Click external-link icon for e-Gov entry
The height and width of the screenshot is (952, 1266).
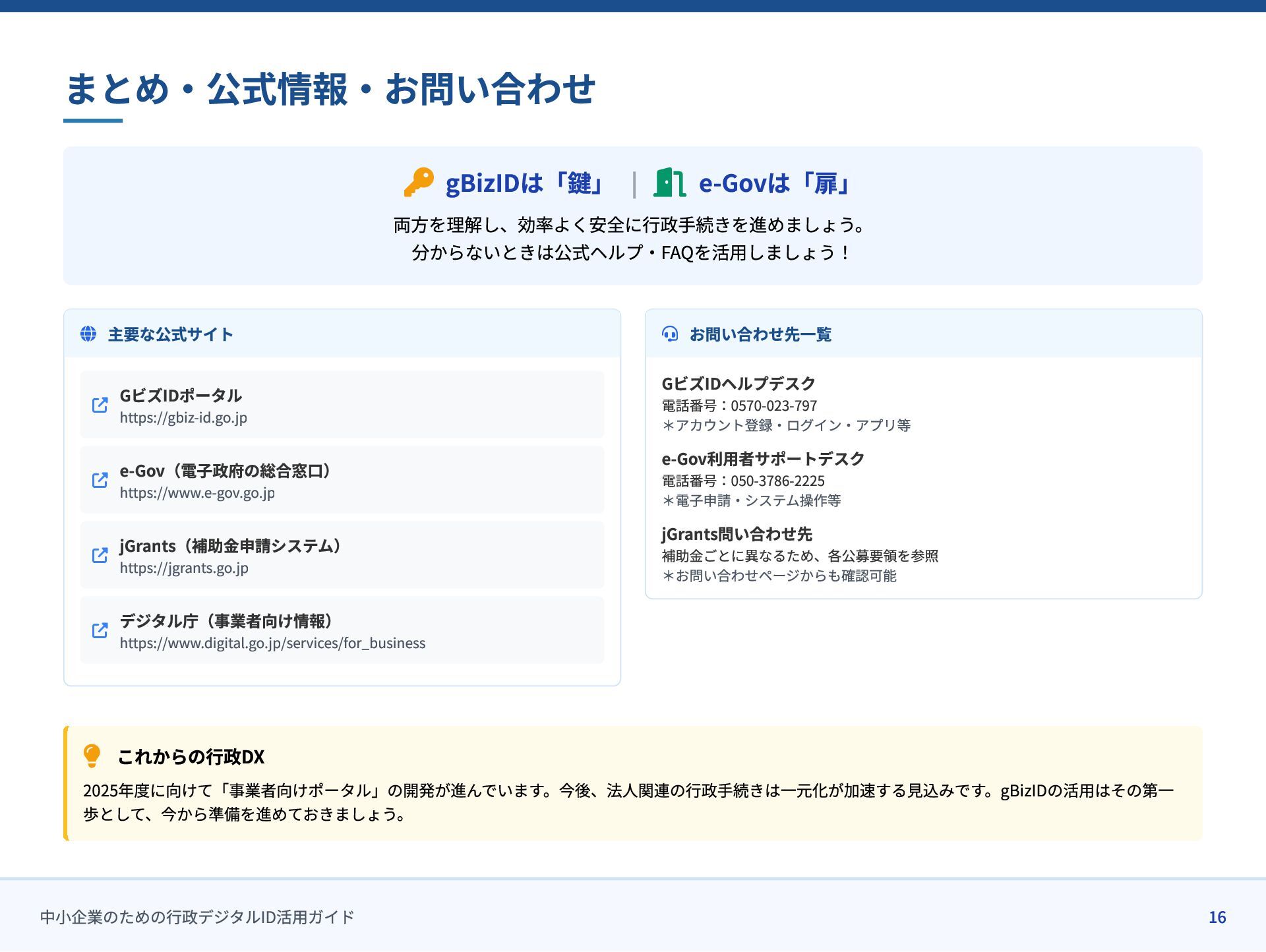click(100, 480)
